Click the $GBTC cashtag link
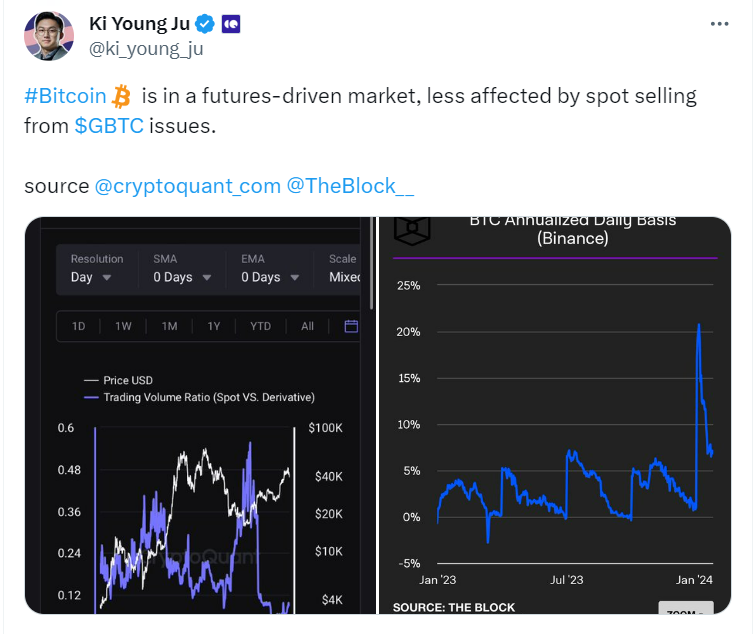The width and height of the screenshot is (754, 634). 109,126
